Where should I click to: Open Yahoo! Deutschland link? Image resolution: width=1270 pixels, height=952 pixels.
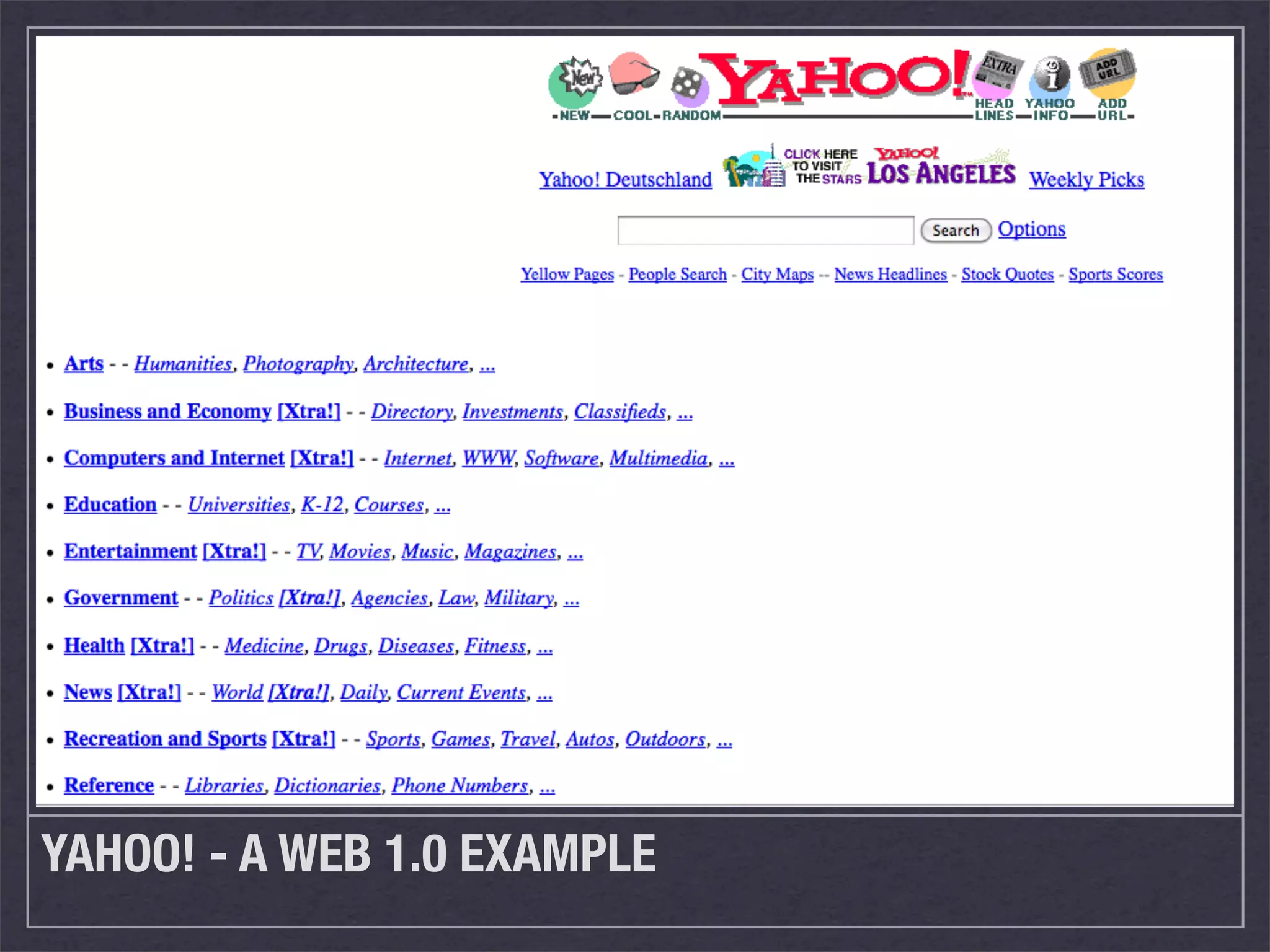[x=625, y=180]
